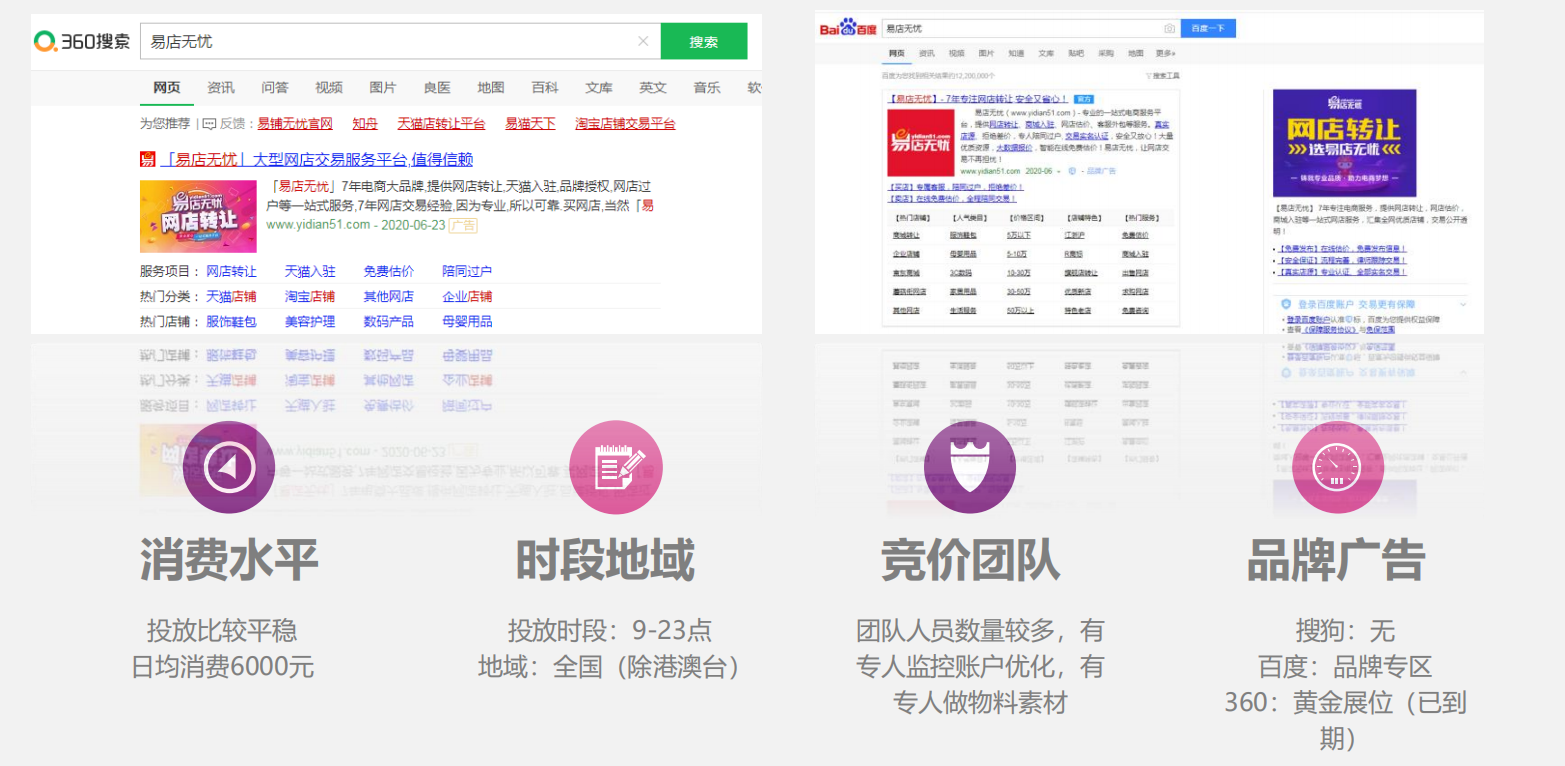Open Baidu result title 【易店无忧】7年专注网店转让
Screen dimensions: 1565x766
click(978, 99)
